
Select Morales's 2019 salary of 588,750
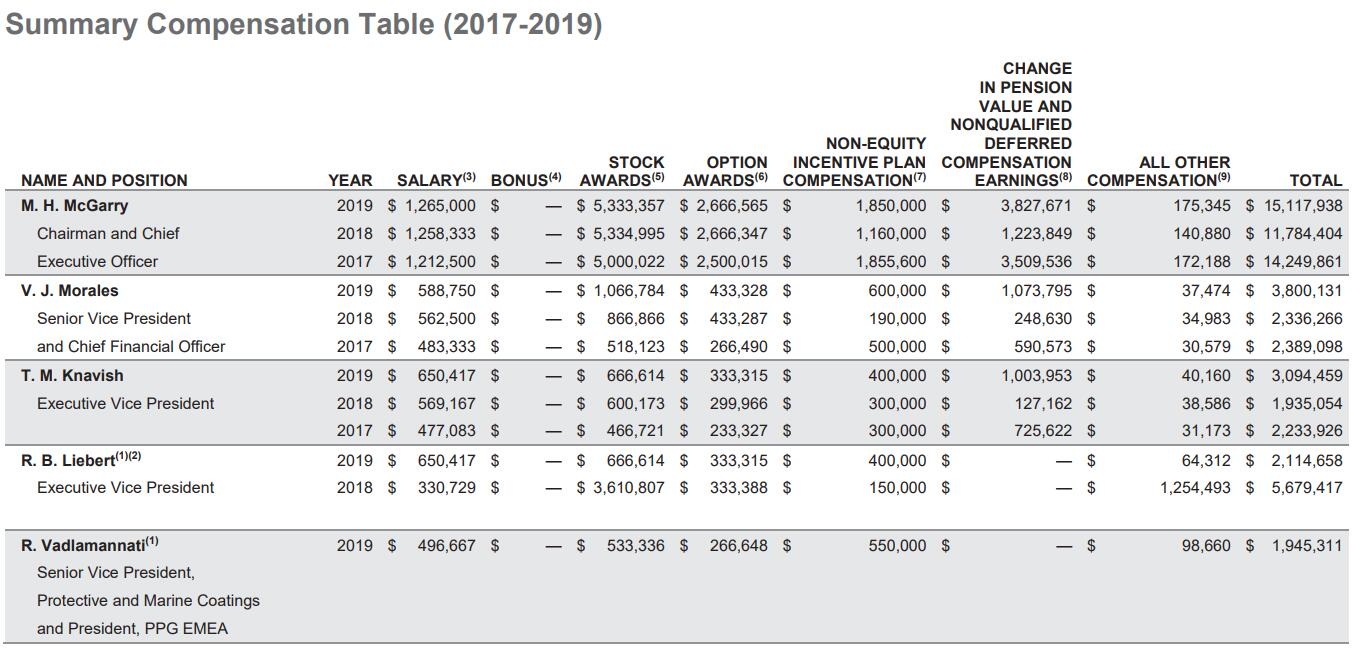click(x=446, y=290)
